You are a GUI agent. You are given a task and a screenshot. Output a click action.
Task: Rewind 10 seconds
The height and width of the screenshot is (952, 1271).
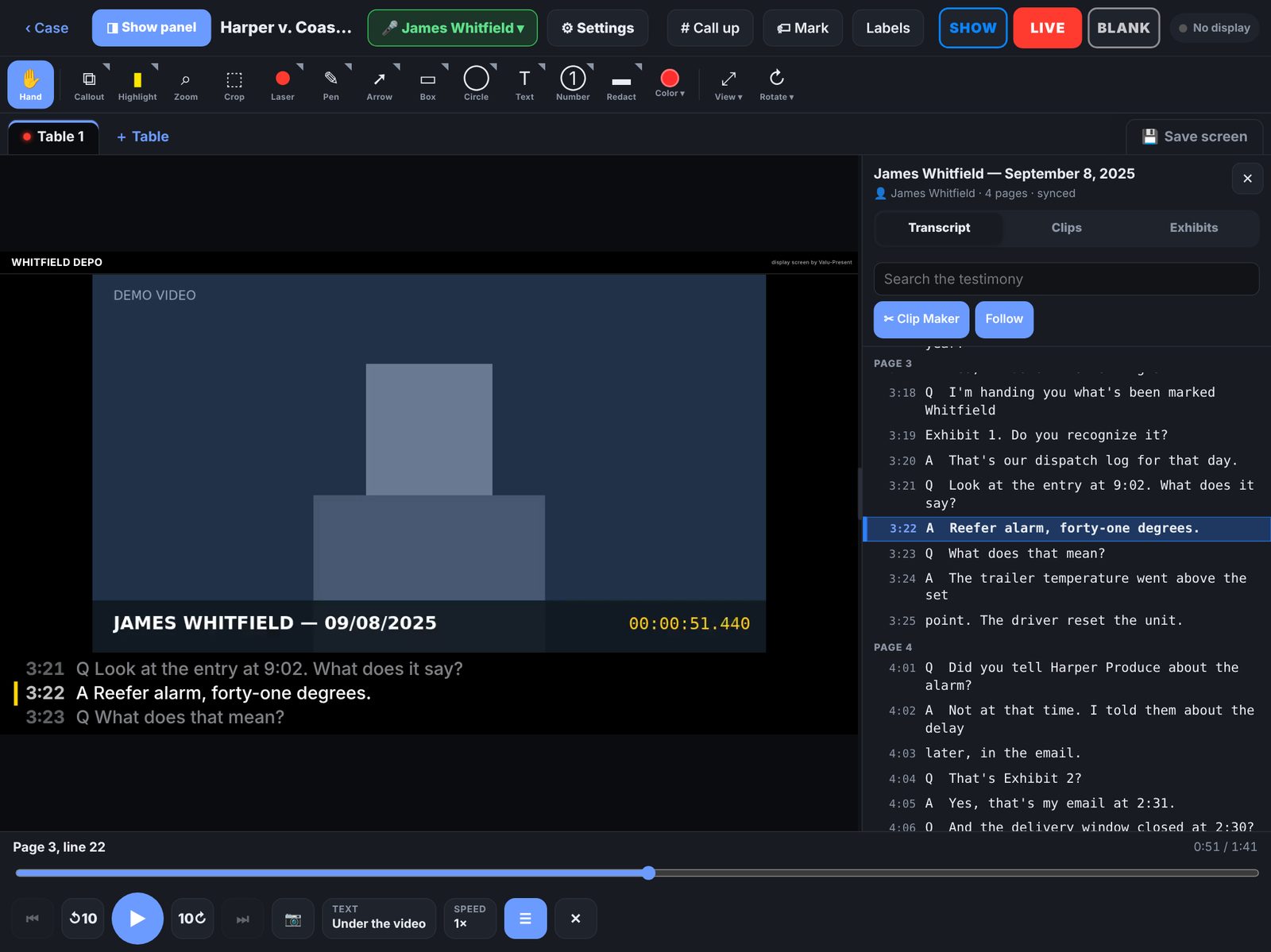click(x=83, y=919)
